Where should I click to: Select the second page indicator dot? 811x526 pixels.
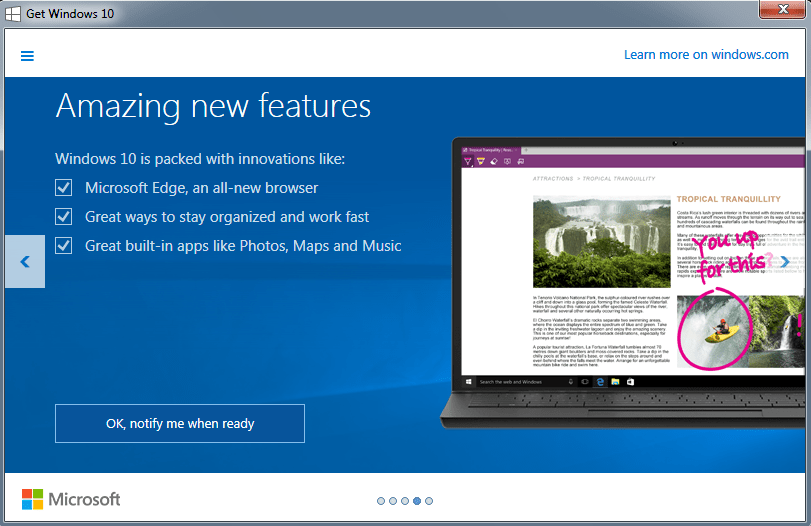(393, 501)
